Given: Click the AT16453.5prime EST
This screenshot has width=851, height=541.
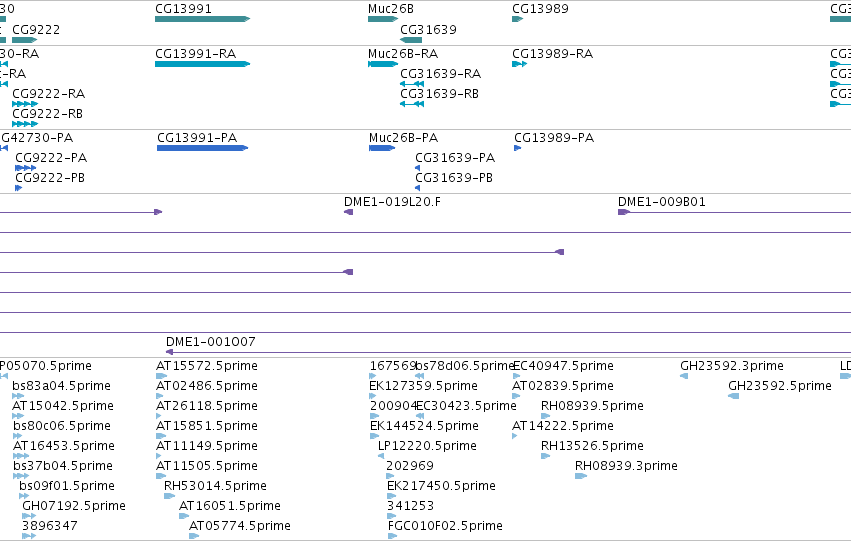Looking at the screenshot, I should 21,456.
